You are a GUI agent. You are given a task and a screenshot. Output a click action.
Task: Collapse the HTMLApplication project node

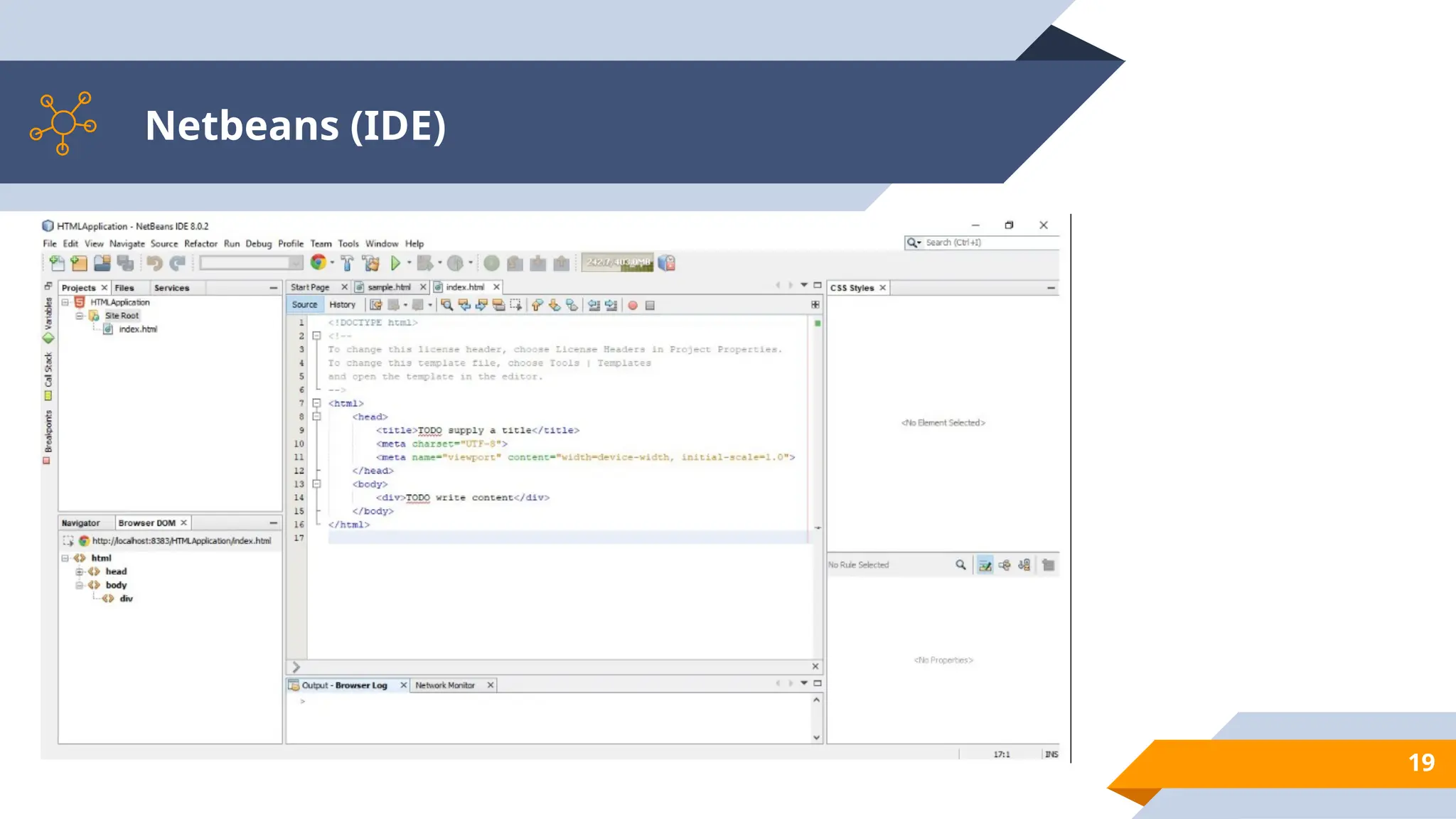(65, 302)
